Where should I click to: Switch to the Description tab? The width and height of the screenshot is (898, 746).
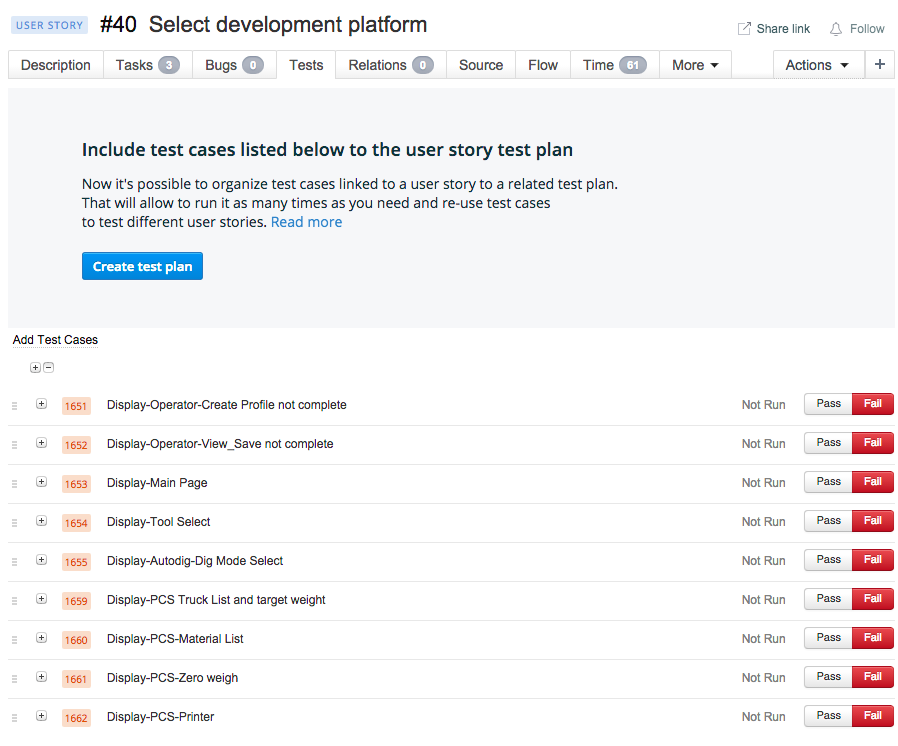(56, 65)
